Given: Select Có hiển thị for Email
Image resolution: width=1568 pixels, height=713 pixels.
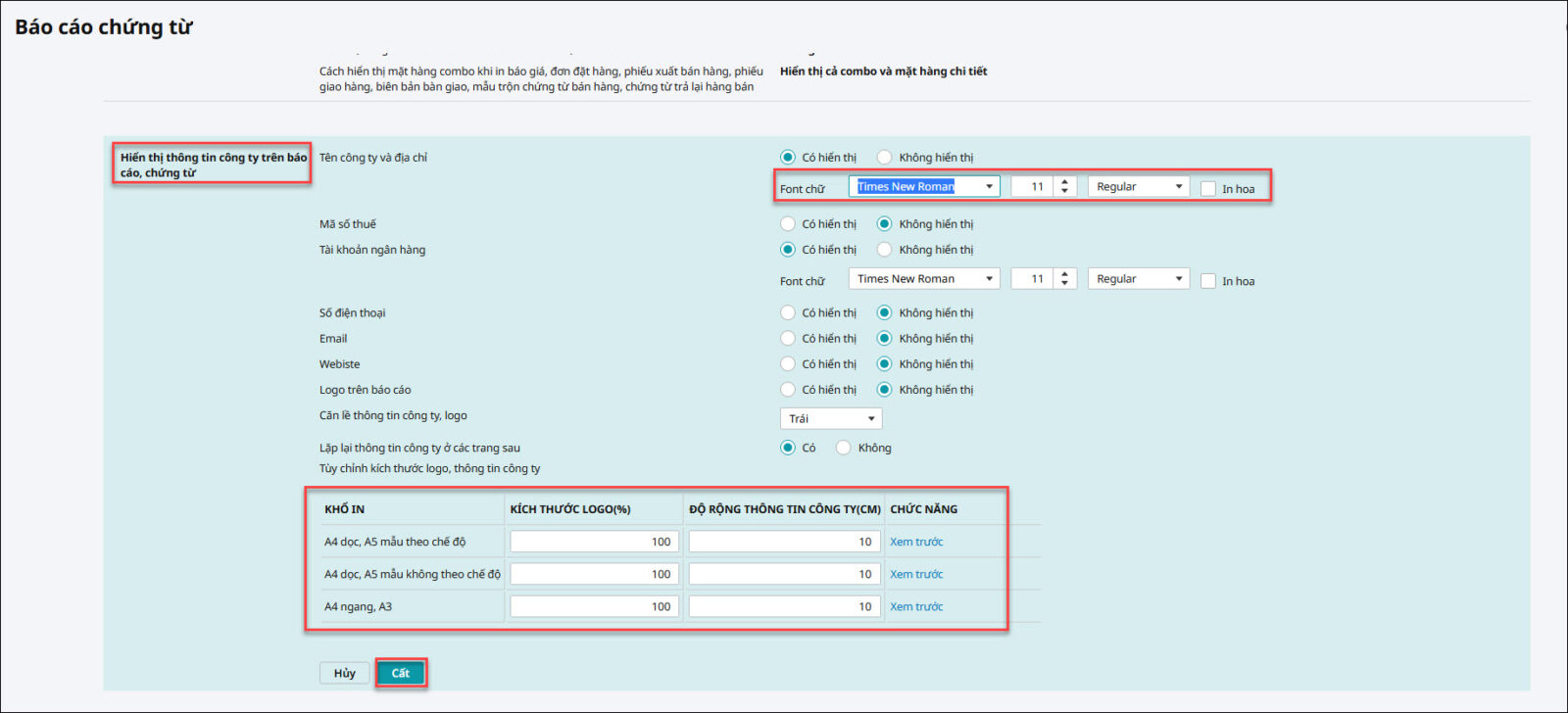Looking at the screenshot, I should (788, 339).
